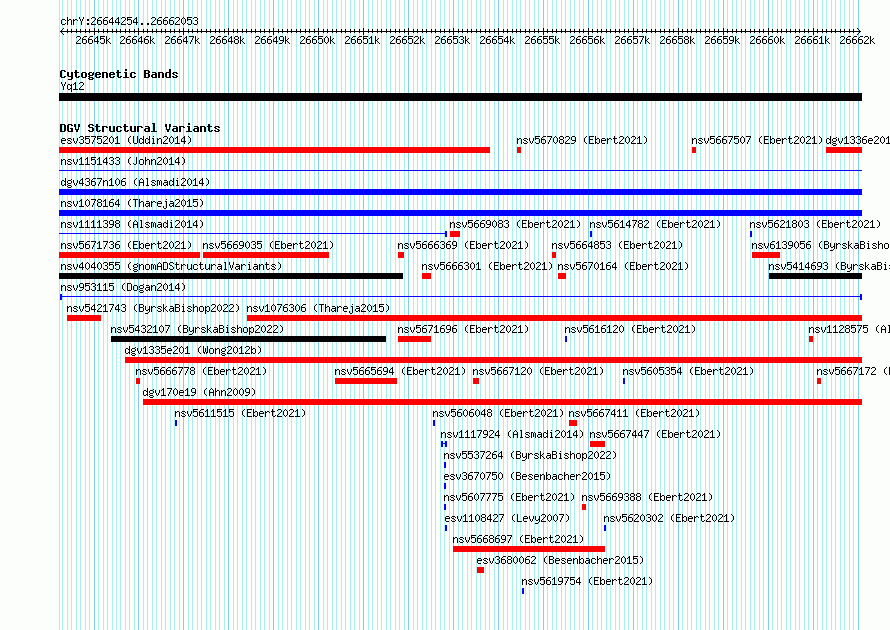Click nsv5671736 (Ebert2021) label
Viewport: 890px width, 630px height.
[x=126, y=245]
